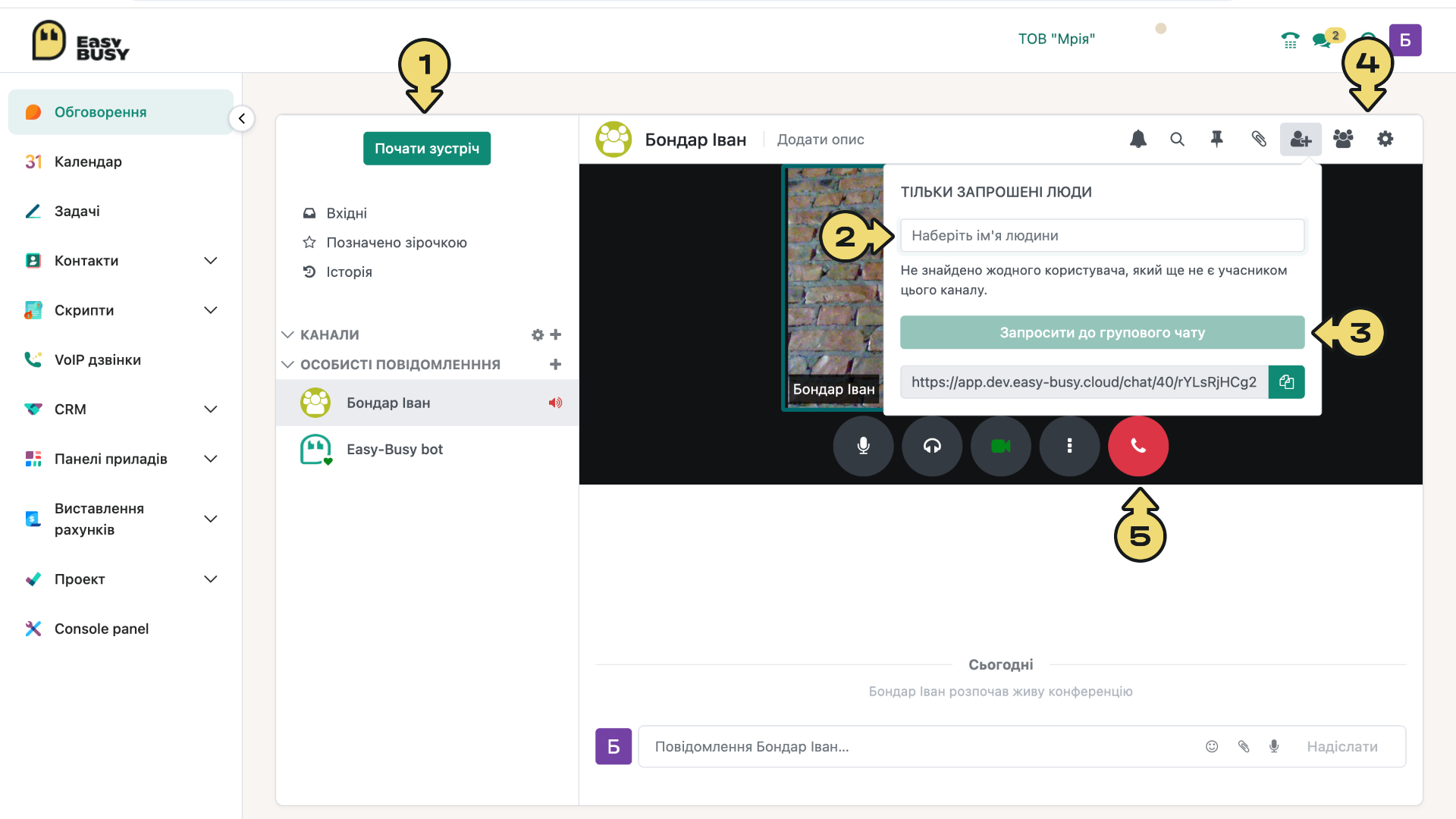1456x819 pixels.
Task: Open the Календар menu item
Action: point(121,162)
